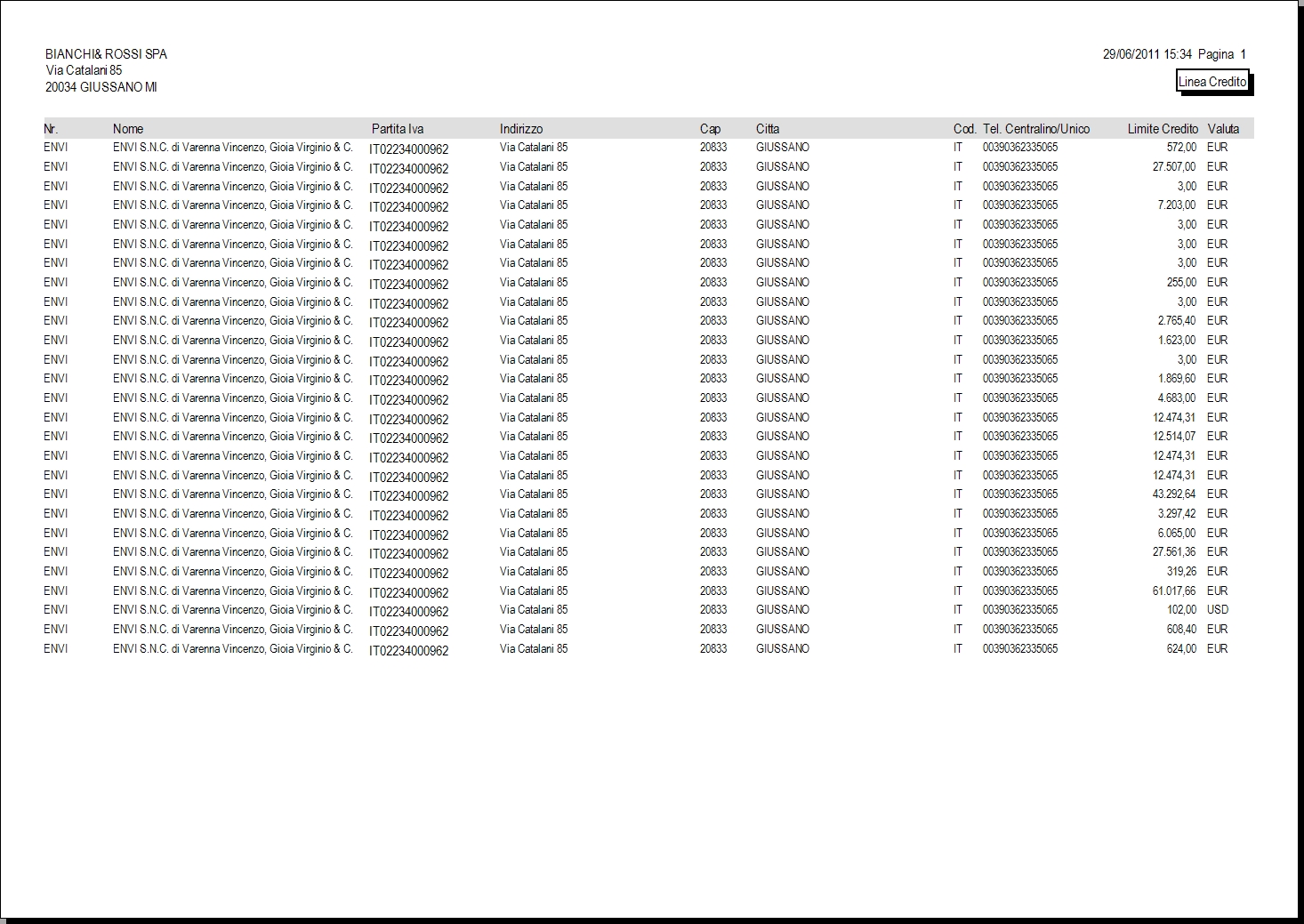Select the 20034 GIUSSANO MI address line
The image size is (1304, 924).
click(101, 87)
